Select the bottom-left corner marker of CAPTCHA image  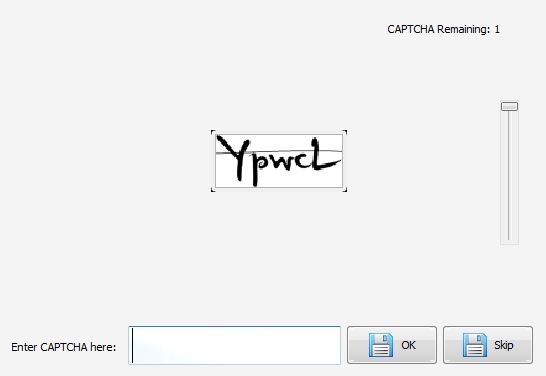213,190
